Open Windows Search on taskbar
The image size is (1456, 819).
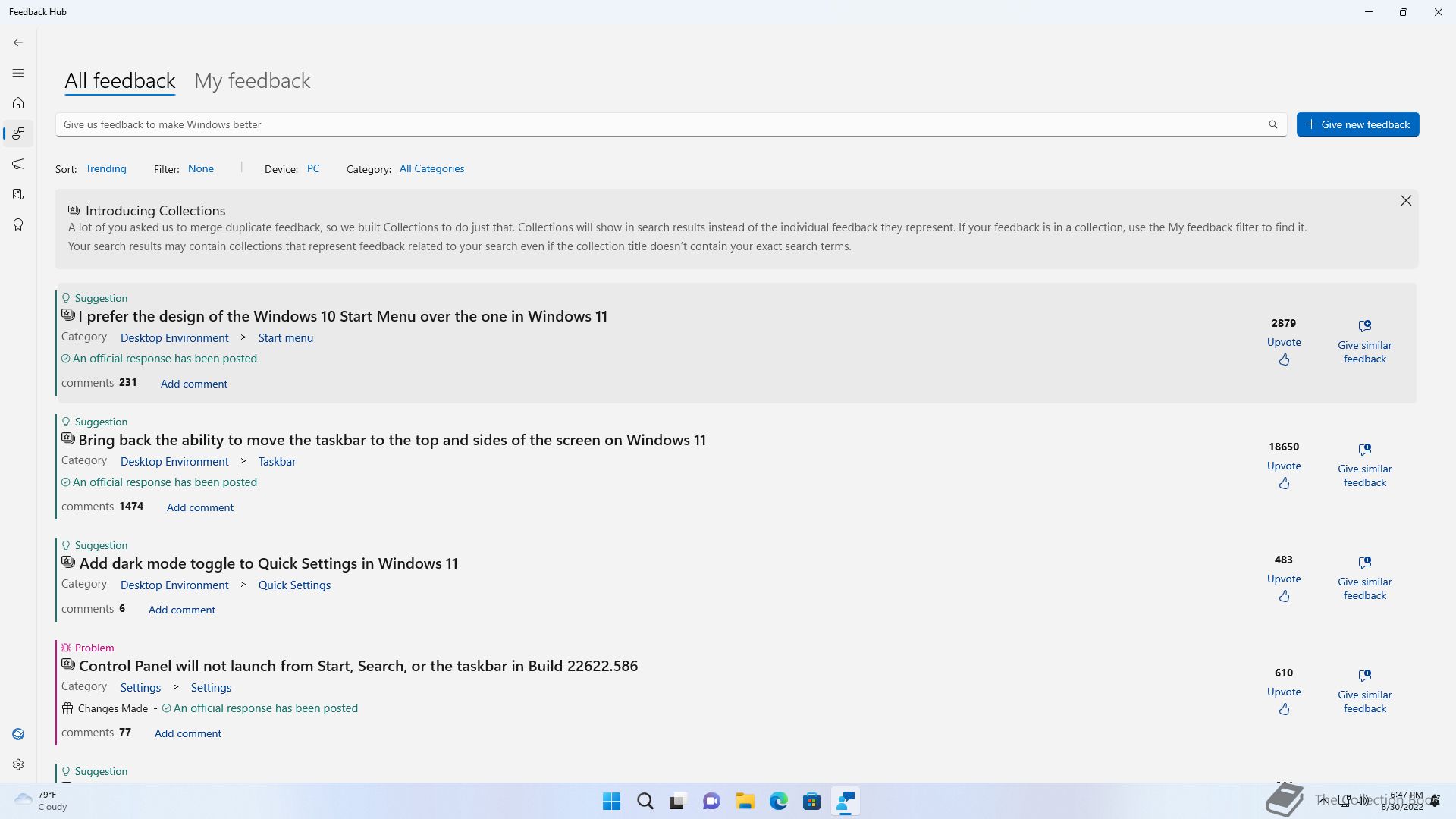tap(645, 802)
